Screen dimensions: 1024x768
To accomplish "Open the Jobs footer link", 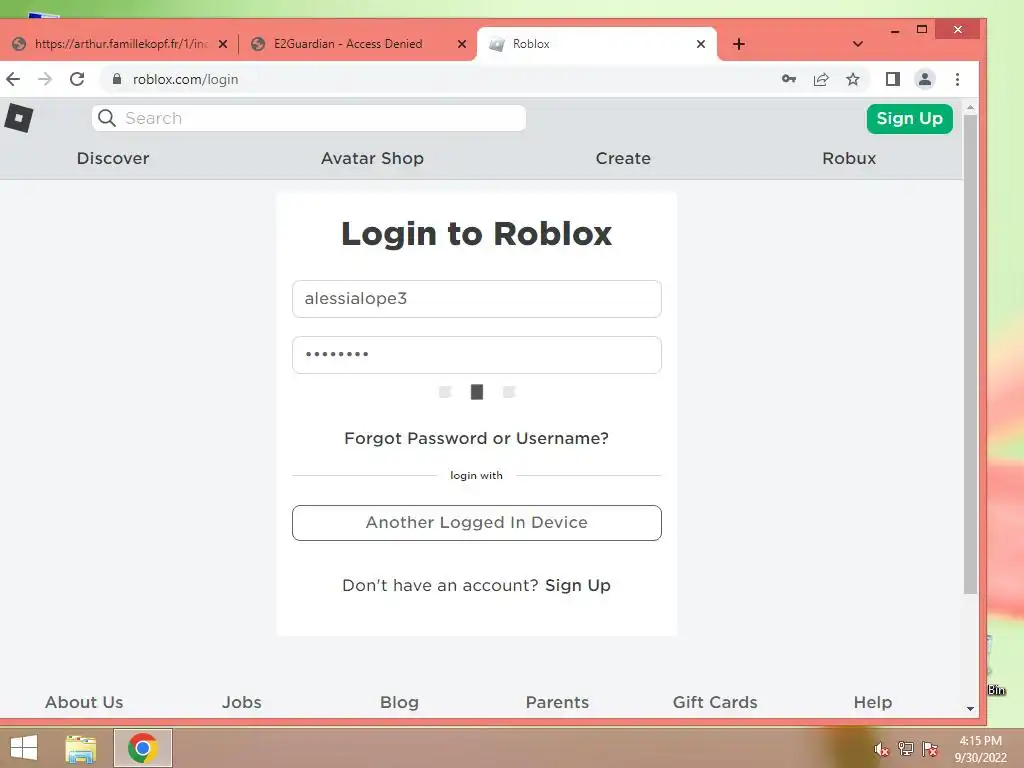I will 242,702.
